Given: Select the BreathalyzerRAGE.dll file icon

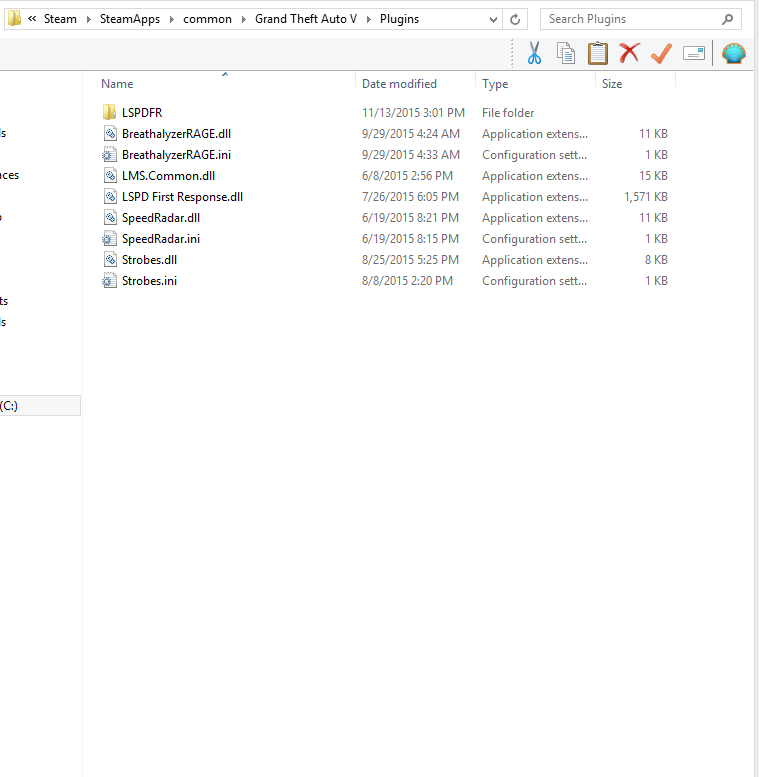Looking at the screenshot, I should (x=110, y=133).
